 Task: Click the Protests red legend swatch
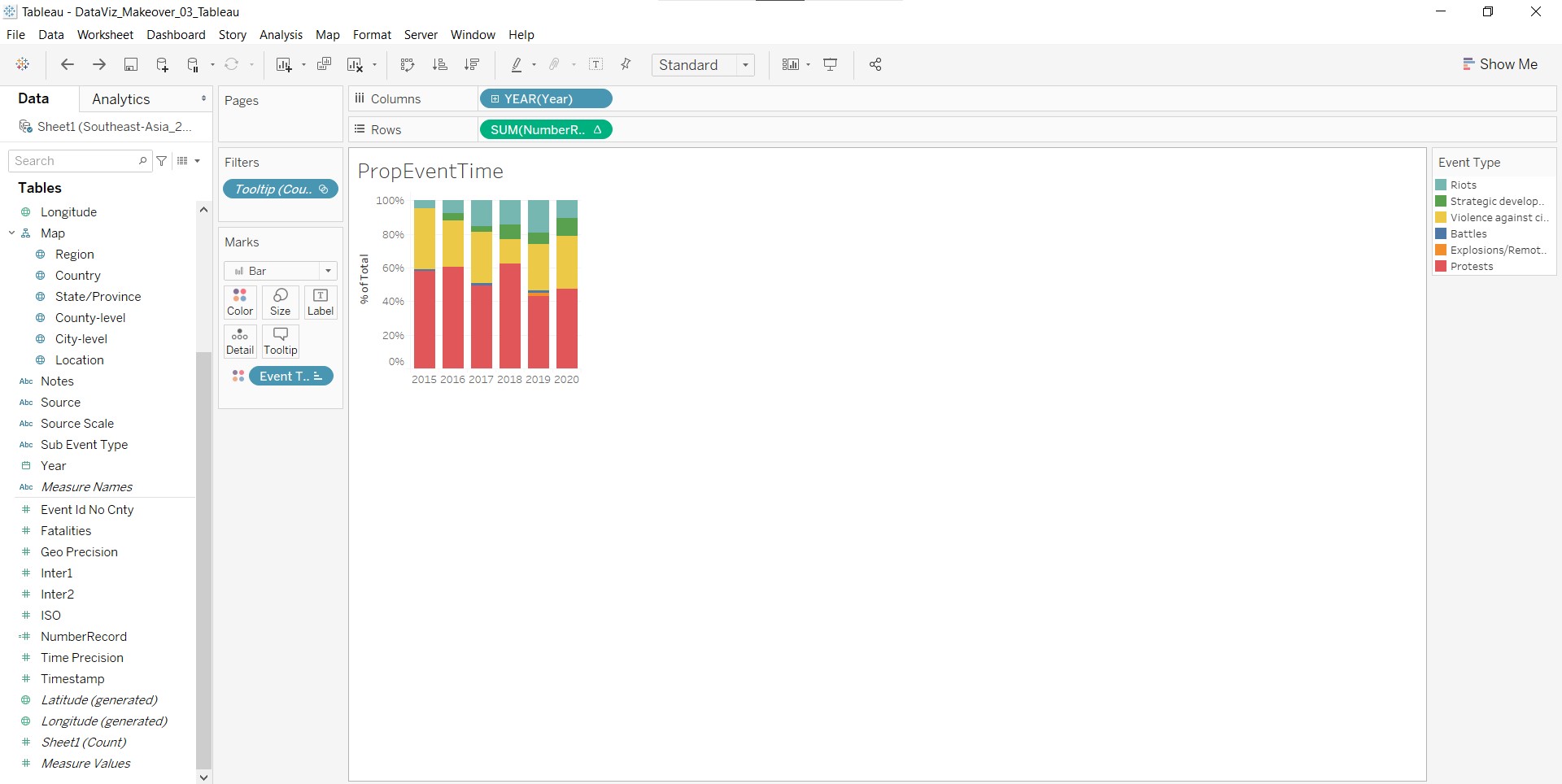point(1441,267)
